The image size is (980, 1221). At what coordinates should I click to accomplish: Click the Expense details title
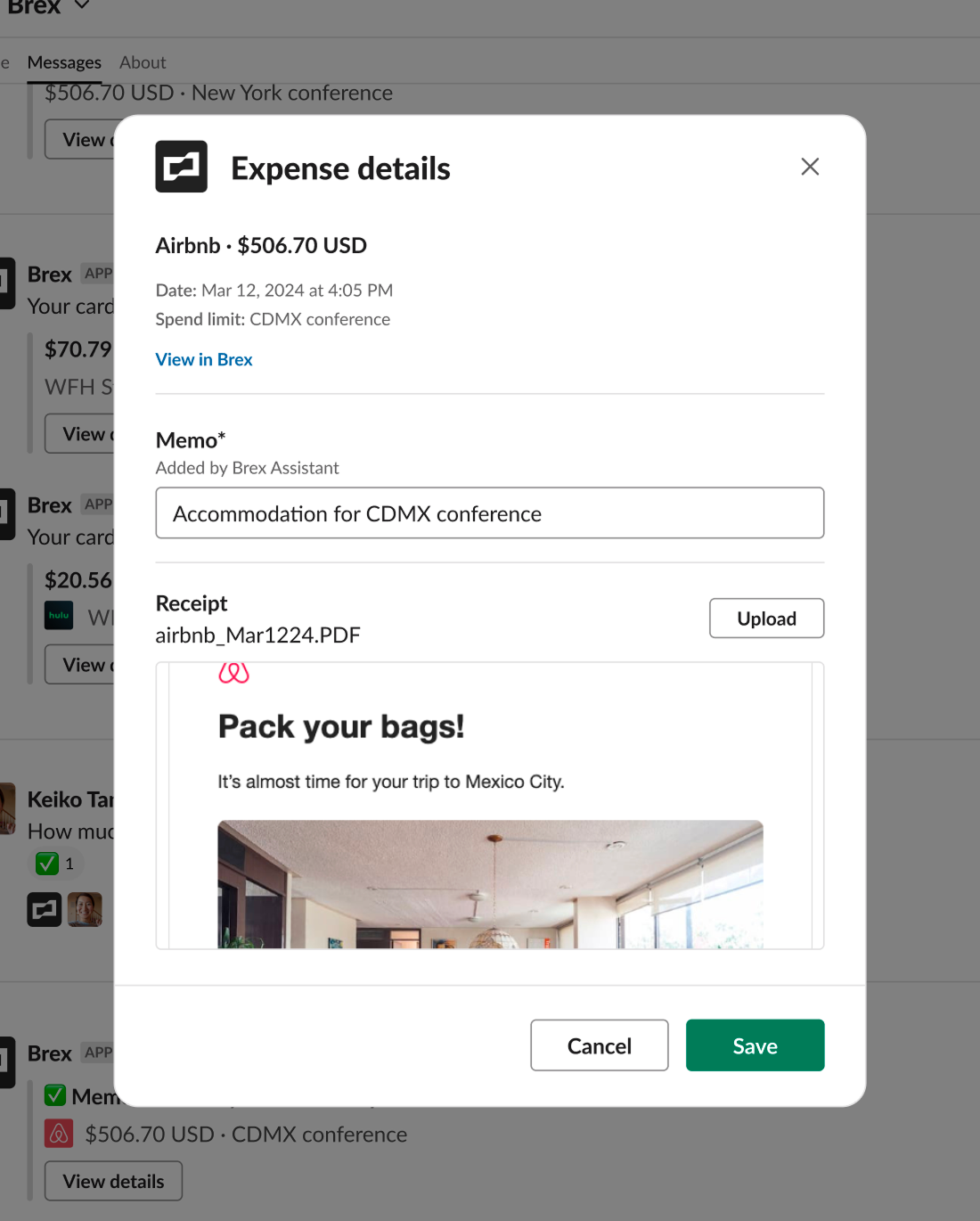click(340, 168)
